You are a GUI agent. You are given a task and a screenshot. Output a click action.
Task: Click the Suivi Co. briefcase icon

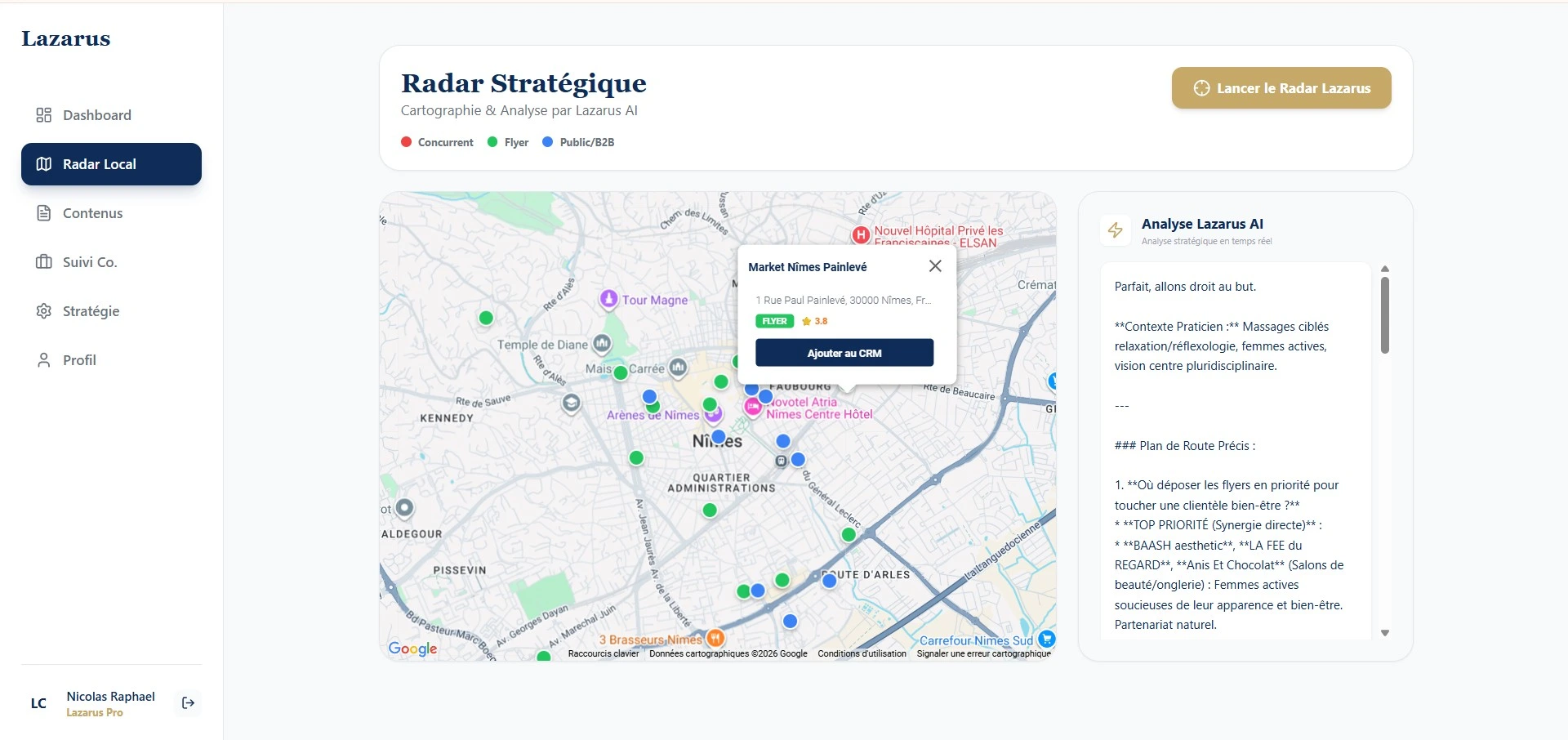(x=44, y=262)
